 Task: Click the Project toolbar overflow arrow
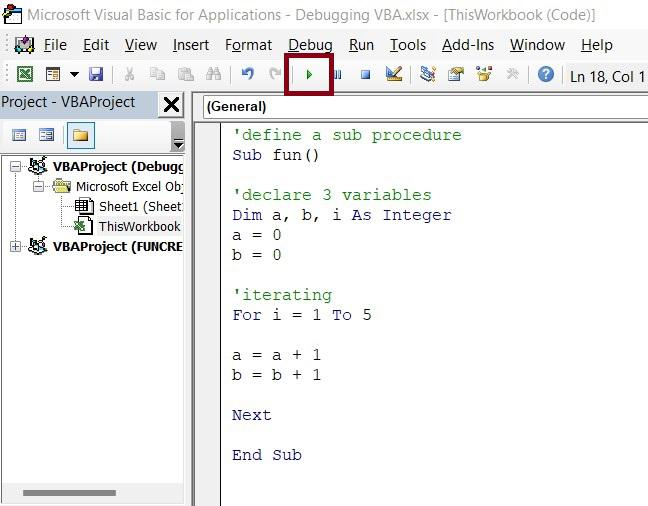[x=178, y=144]
